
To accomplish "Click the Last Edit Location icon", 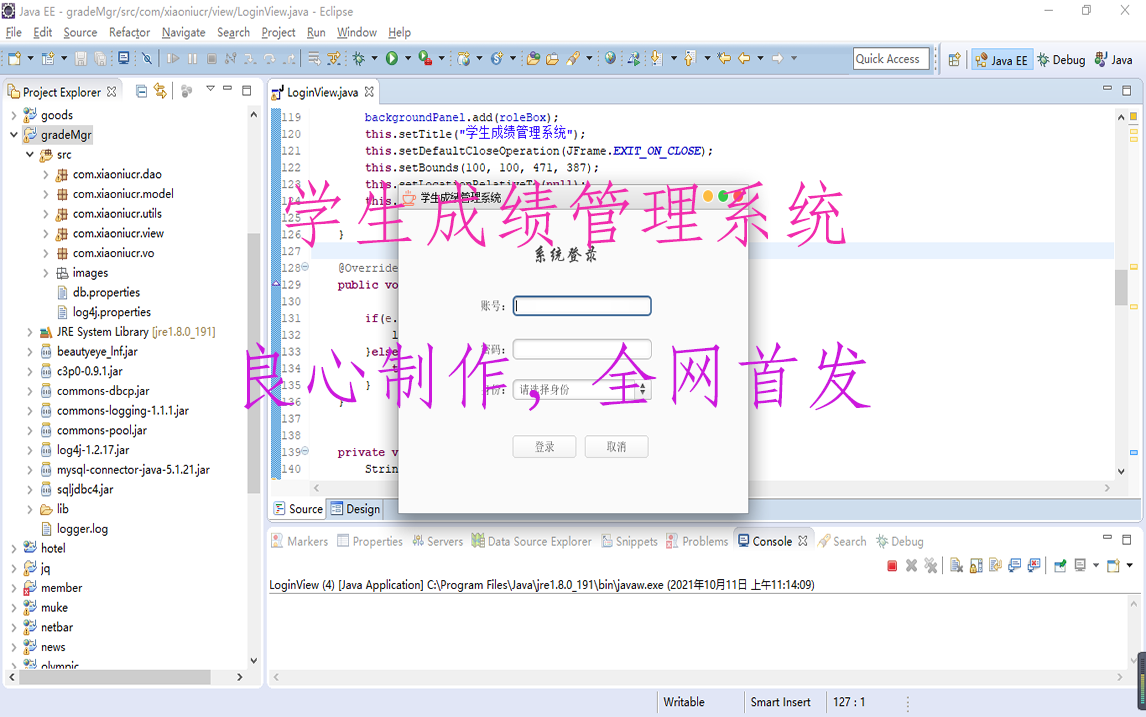I will click(x=724, y=58).
